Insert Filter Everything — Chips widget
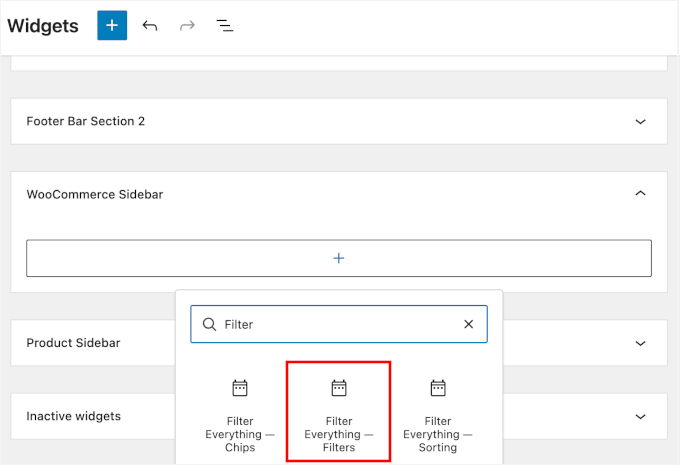Image resolution: width=680 pixels, height=465 pixels. click(240, 416)
